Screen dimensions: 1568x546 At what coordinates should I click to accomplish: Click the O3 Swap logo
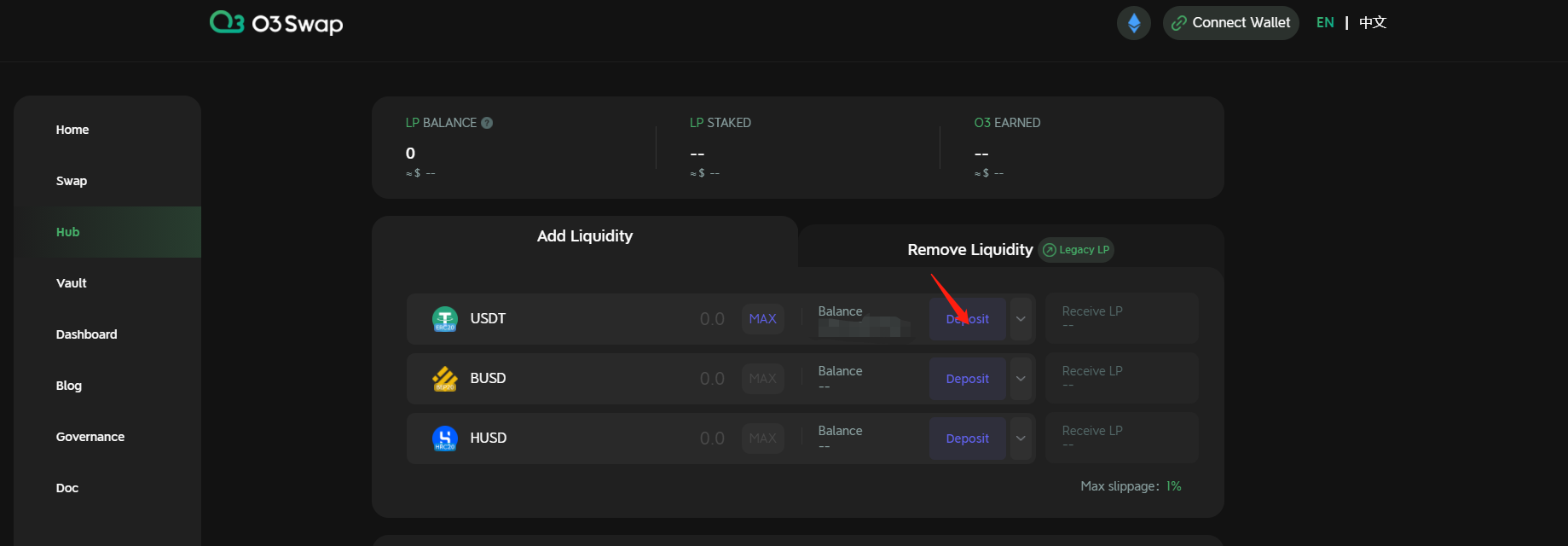pyautogui.click(x=276, y=23)
